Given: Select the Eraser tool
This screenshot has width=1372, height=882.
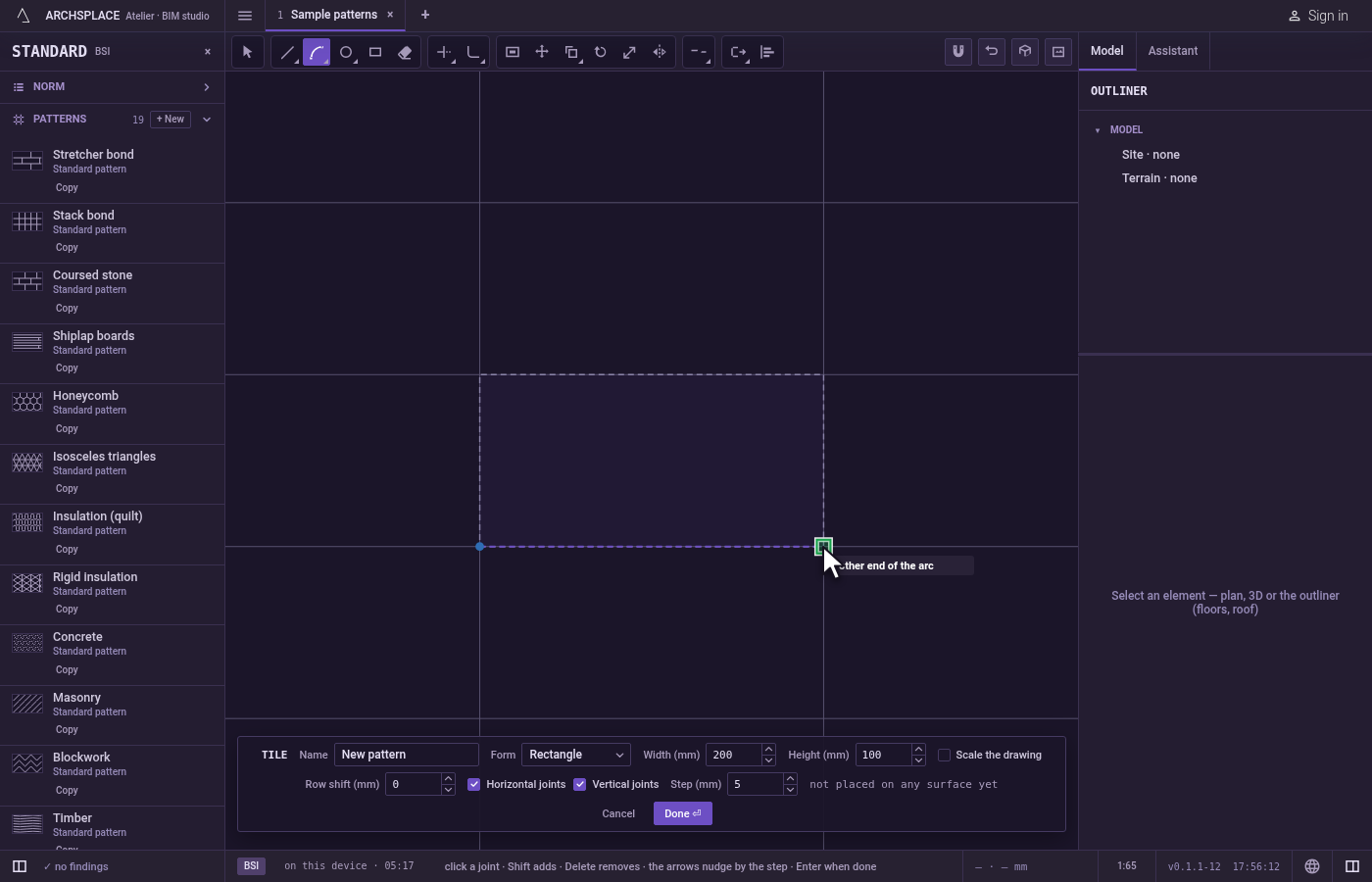Looking at the screenshot, I should 404,52.
